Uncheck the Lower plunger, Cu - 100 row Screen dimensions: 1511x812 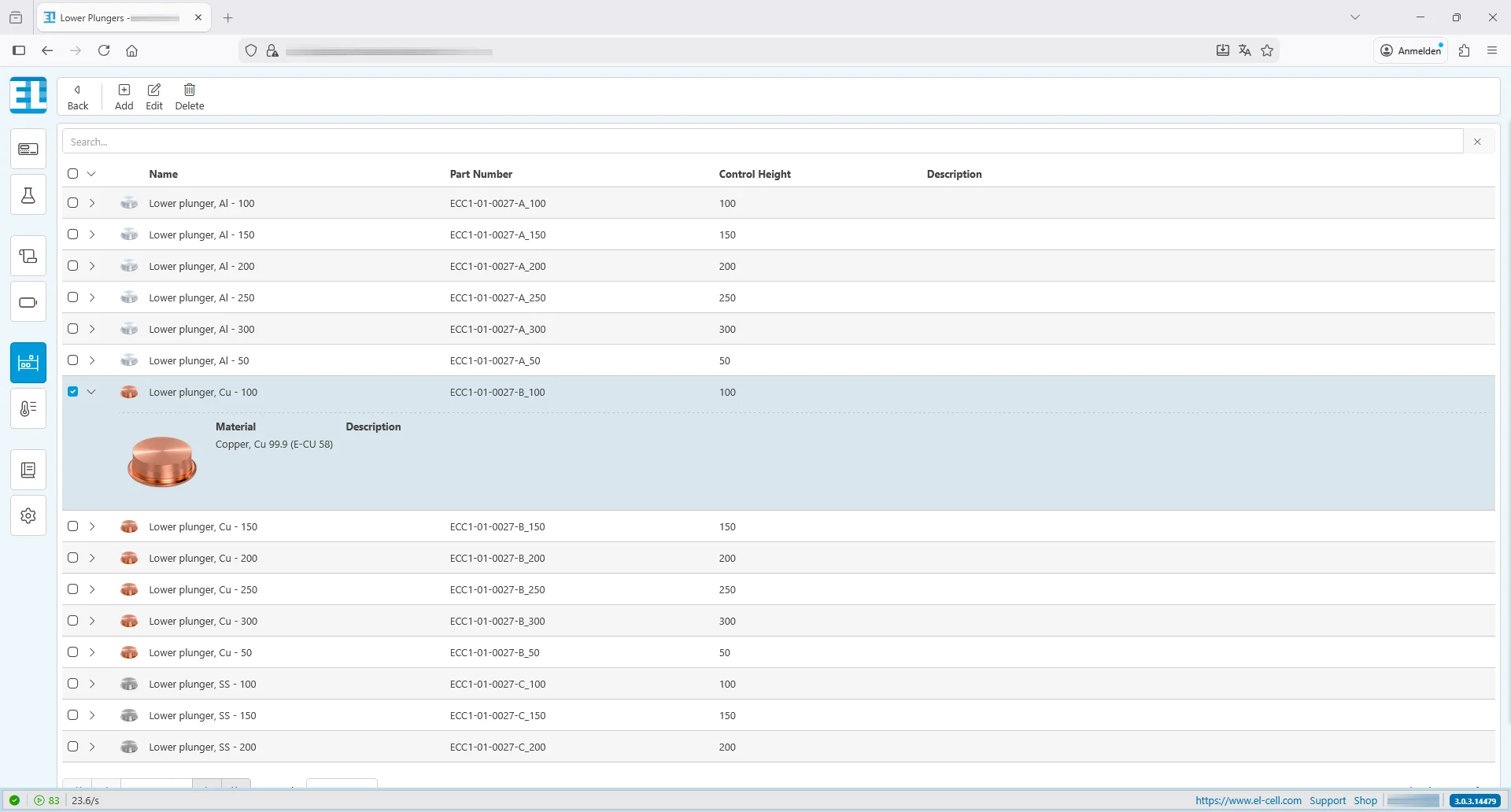coord(73,391)
